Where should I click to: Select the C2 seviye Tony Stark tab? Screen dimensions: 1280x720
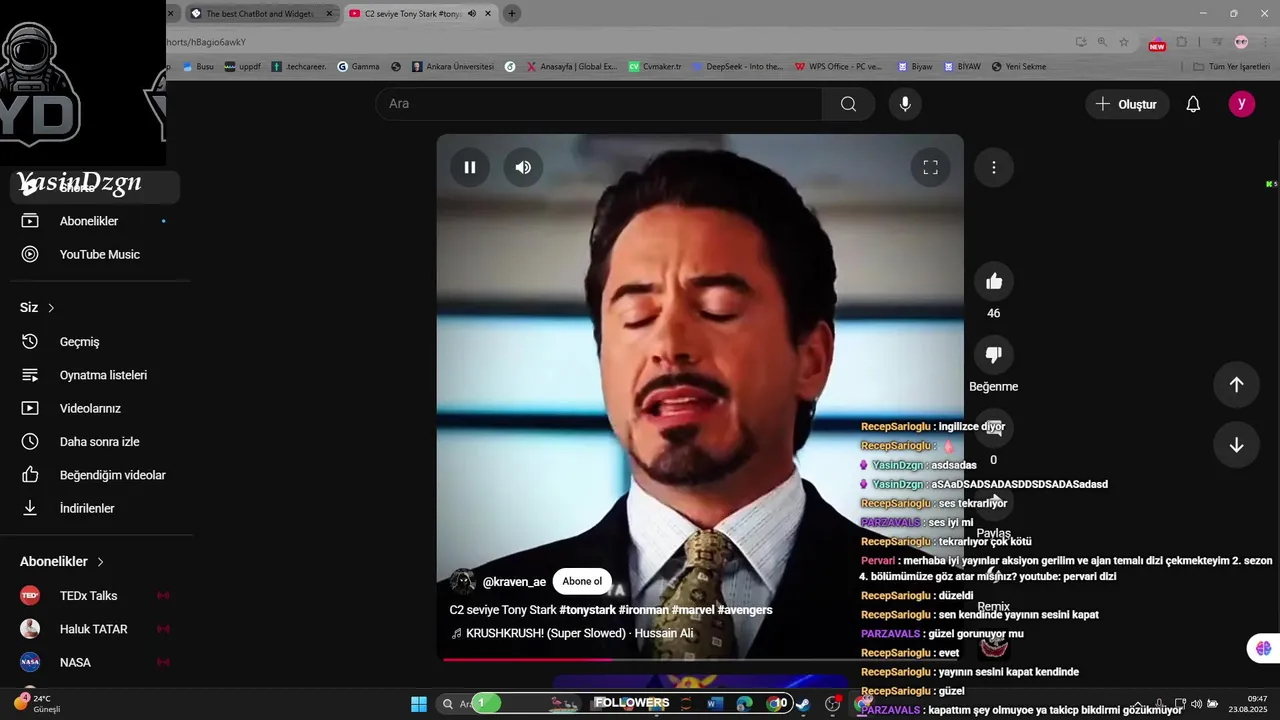coord(410,14)
